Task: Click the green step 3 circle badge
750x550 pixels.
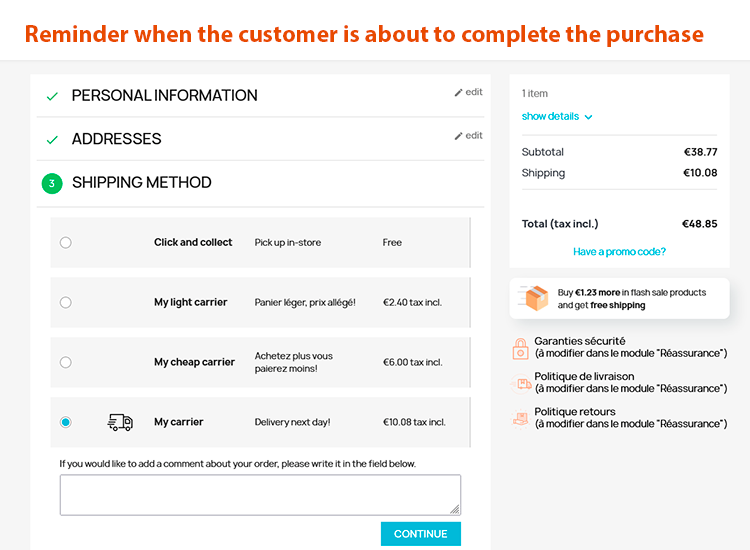Action: pyautogui.click(x=52, y=183)
